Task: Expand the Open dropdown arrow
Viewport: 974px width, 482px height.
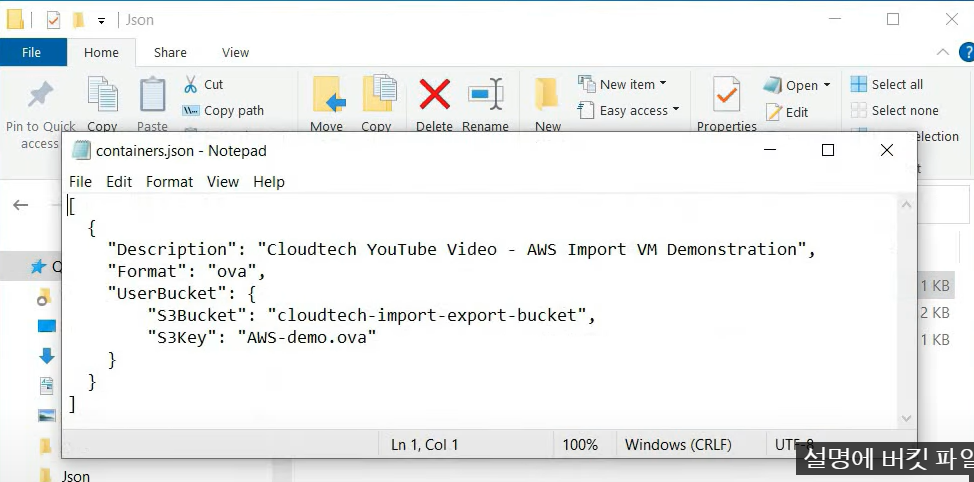Action: pos(827,85)
